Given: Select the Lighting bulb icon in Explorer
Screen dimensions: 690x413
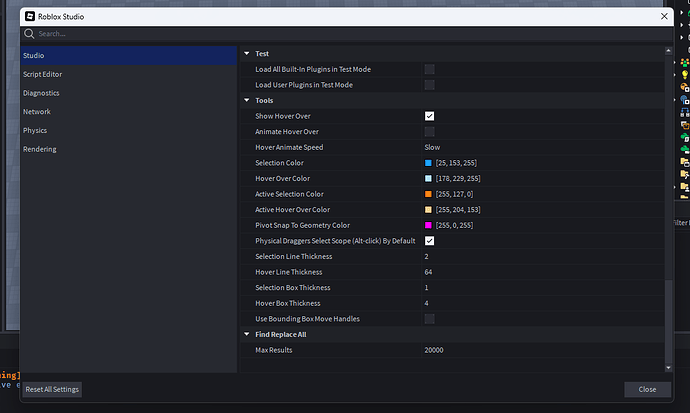Looking at the screenshot, I should pyautogui.click(x=685, y=75).
